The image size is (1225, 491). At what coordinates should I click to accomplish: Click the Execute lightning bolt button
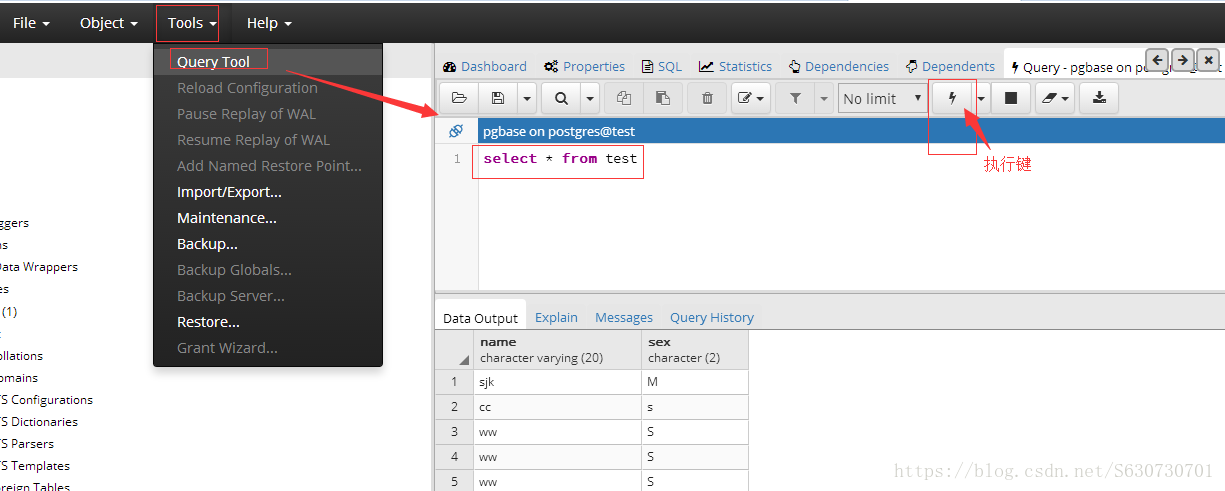pyautogui.click(x=952, y=98)
